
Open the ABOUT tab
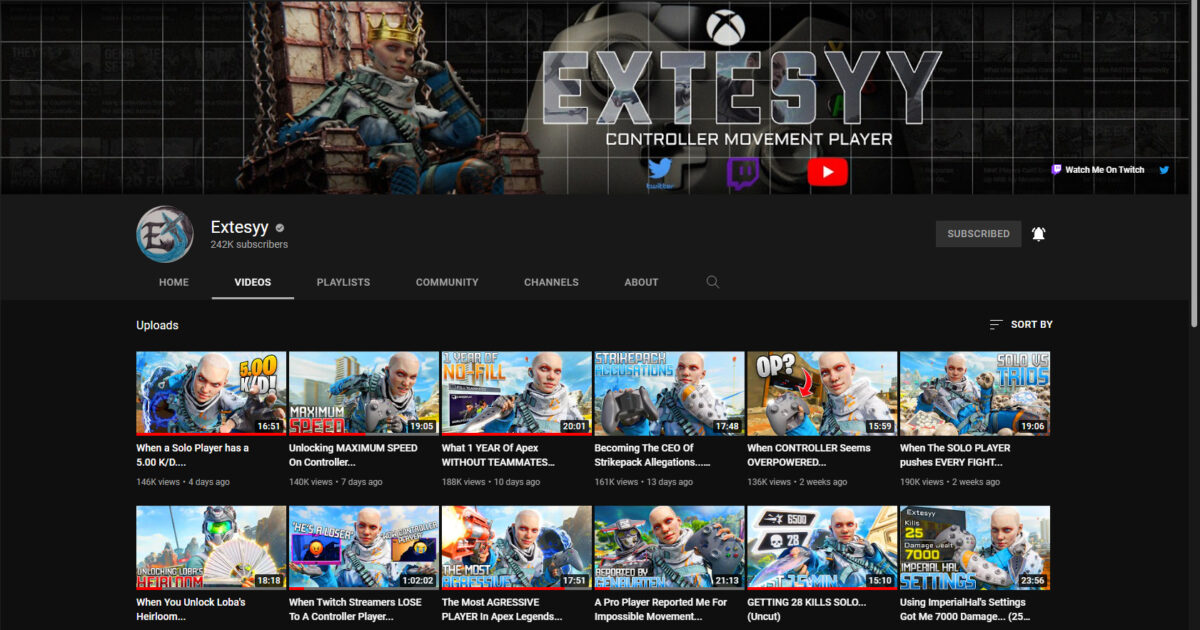click(x=640, y=282)
